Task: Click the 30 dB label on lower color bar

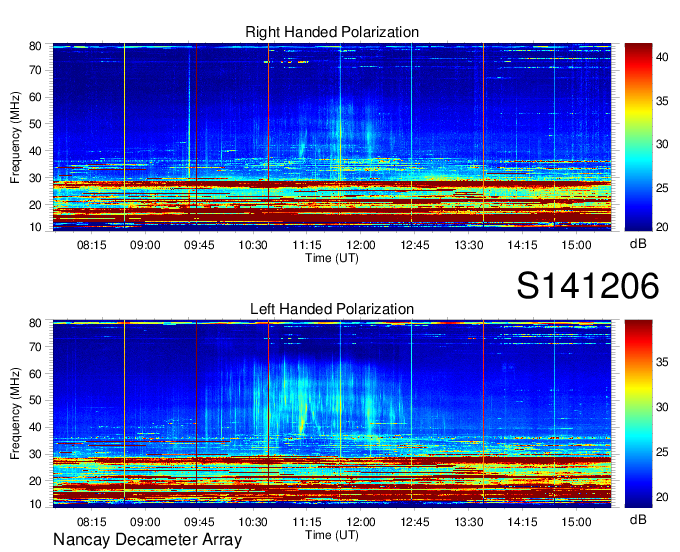Action: [x=662, y=407]
